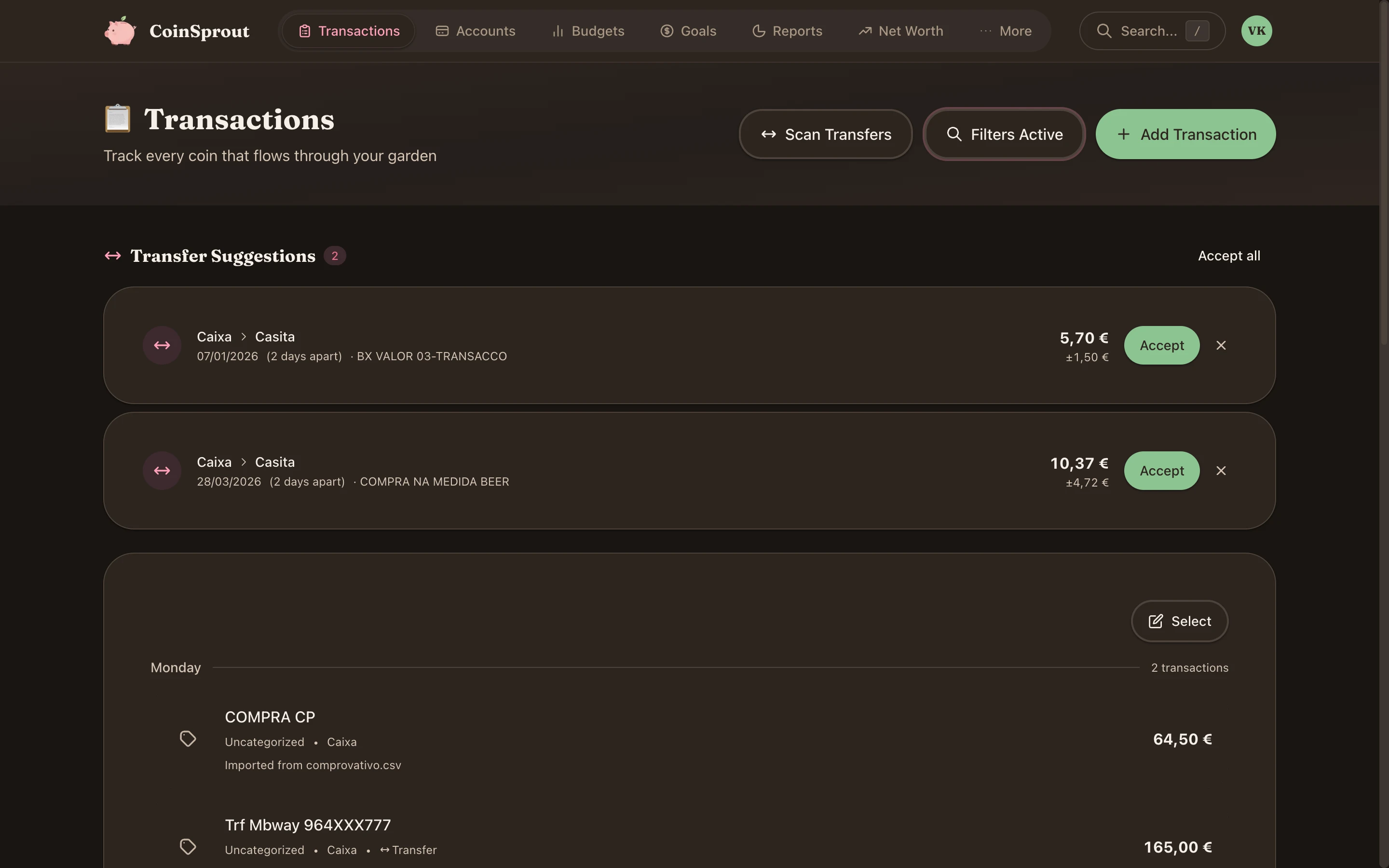
Task: Click the dollar icon next to Goals
Action: [x=667, y=30]
